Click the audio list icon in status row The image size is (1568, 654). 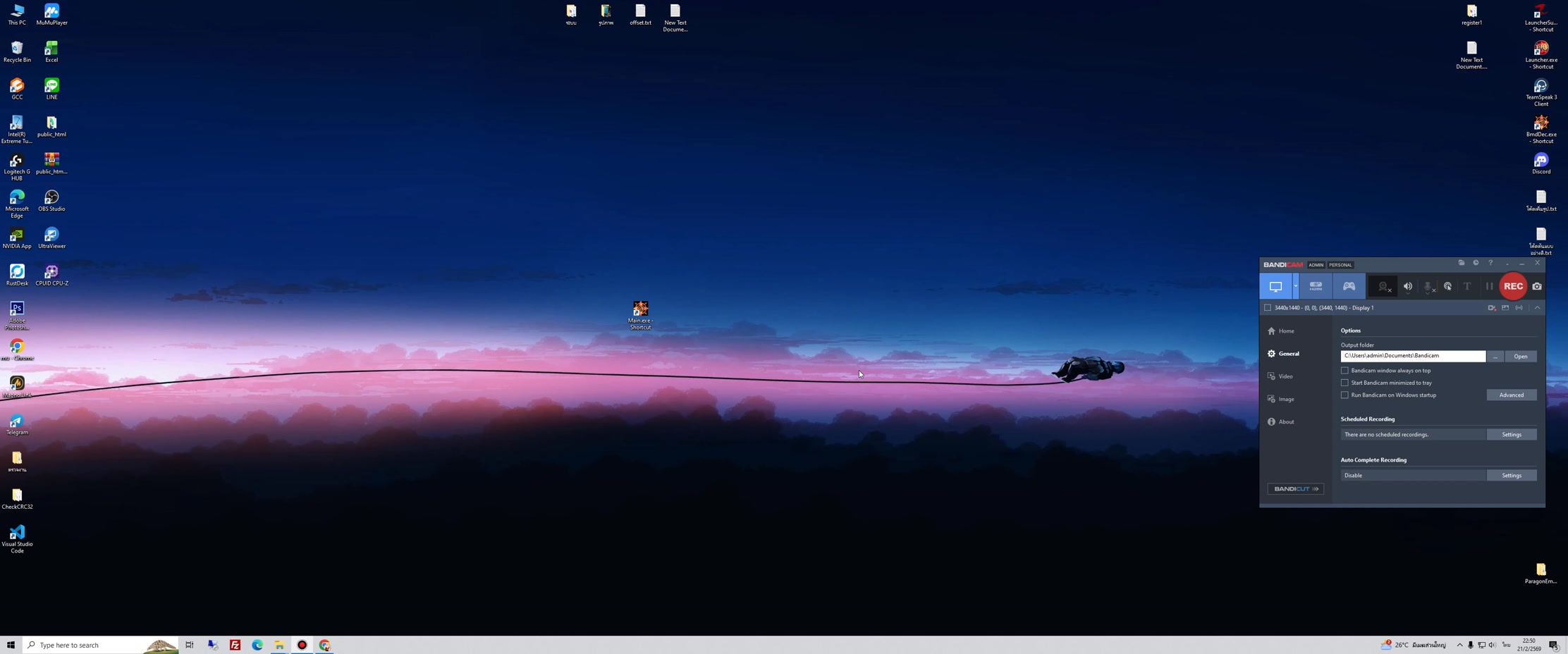point(1519,308)
